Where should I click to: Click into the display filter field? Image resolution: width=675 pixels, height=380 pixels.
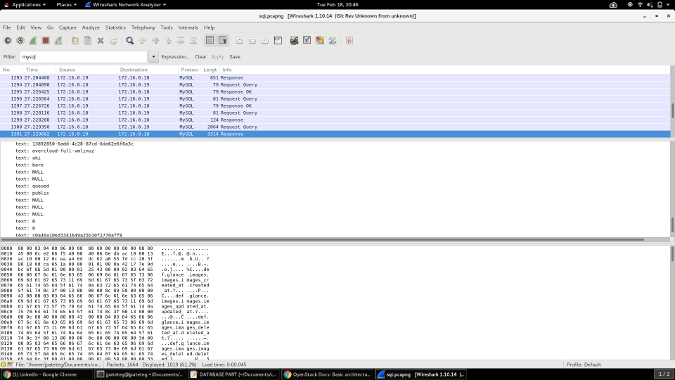point(84,57)
